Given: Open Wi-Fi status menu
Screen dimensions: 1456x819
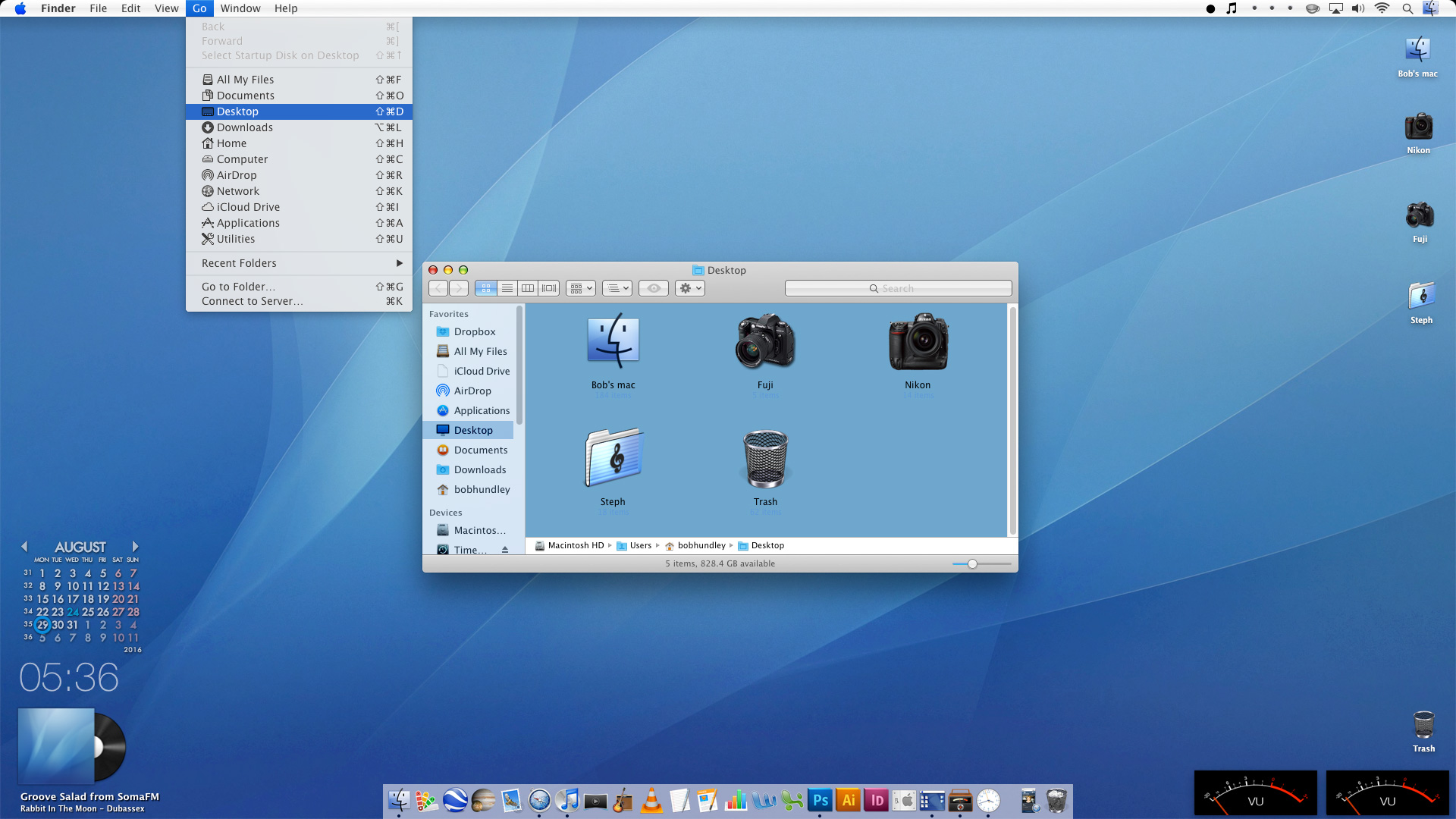Looking at the screenshot, I should point(1382,8).
